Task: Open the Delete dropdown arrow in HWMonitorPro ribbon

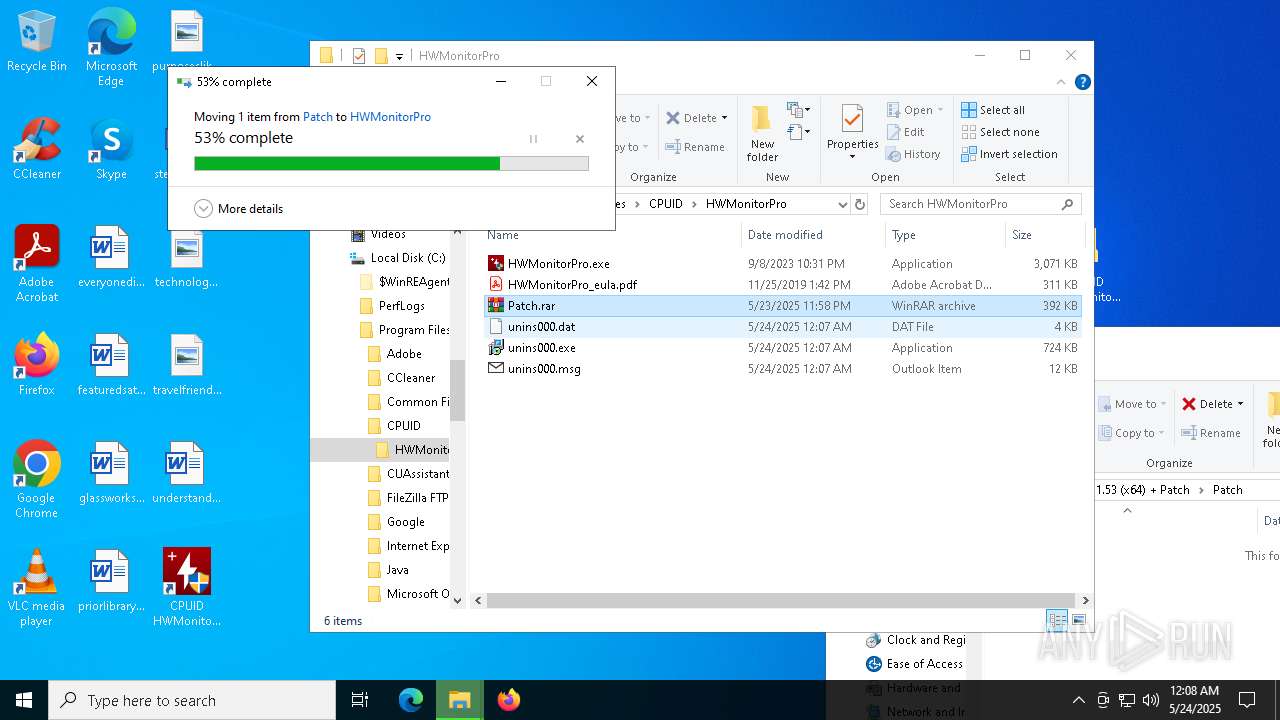Action: tap(724, 118)
